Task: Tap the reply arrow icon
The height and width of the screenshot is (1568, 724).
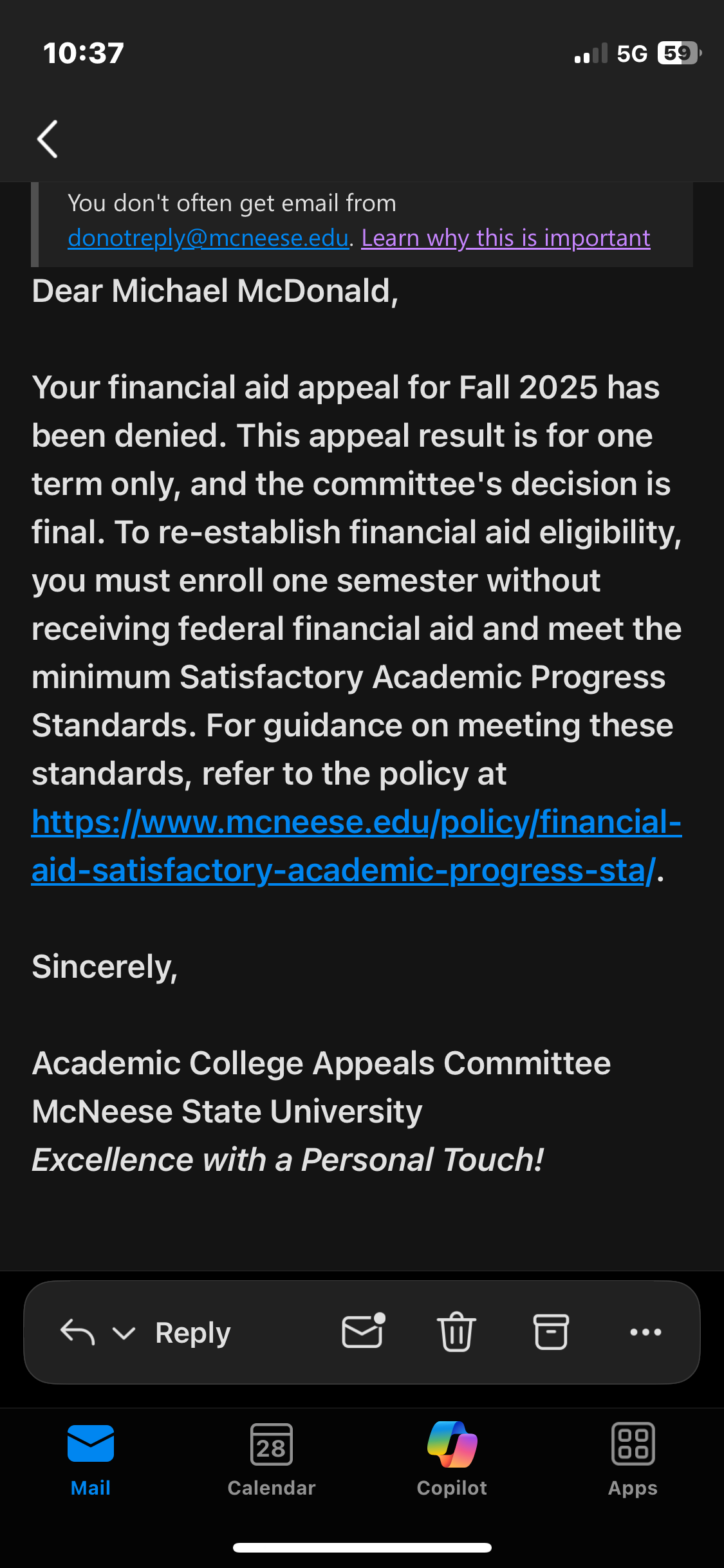Action: point(77,1332)
